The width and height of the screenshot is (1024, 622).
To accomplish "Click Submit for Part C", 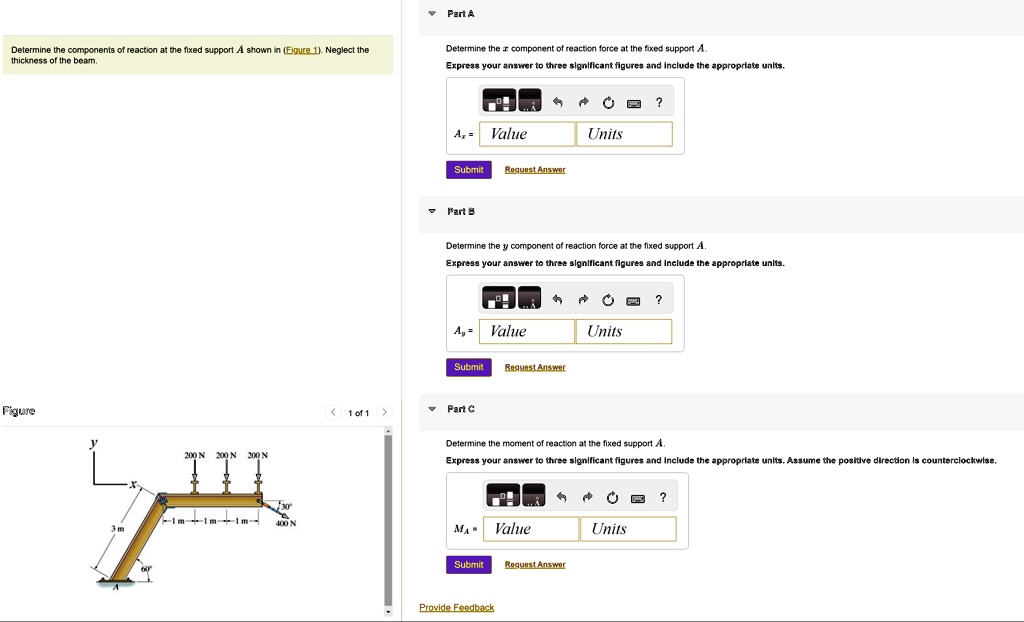I will pyautogui.click(x=468, y=564).
